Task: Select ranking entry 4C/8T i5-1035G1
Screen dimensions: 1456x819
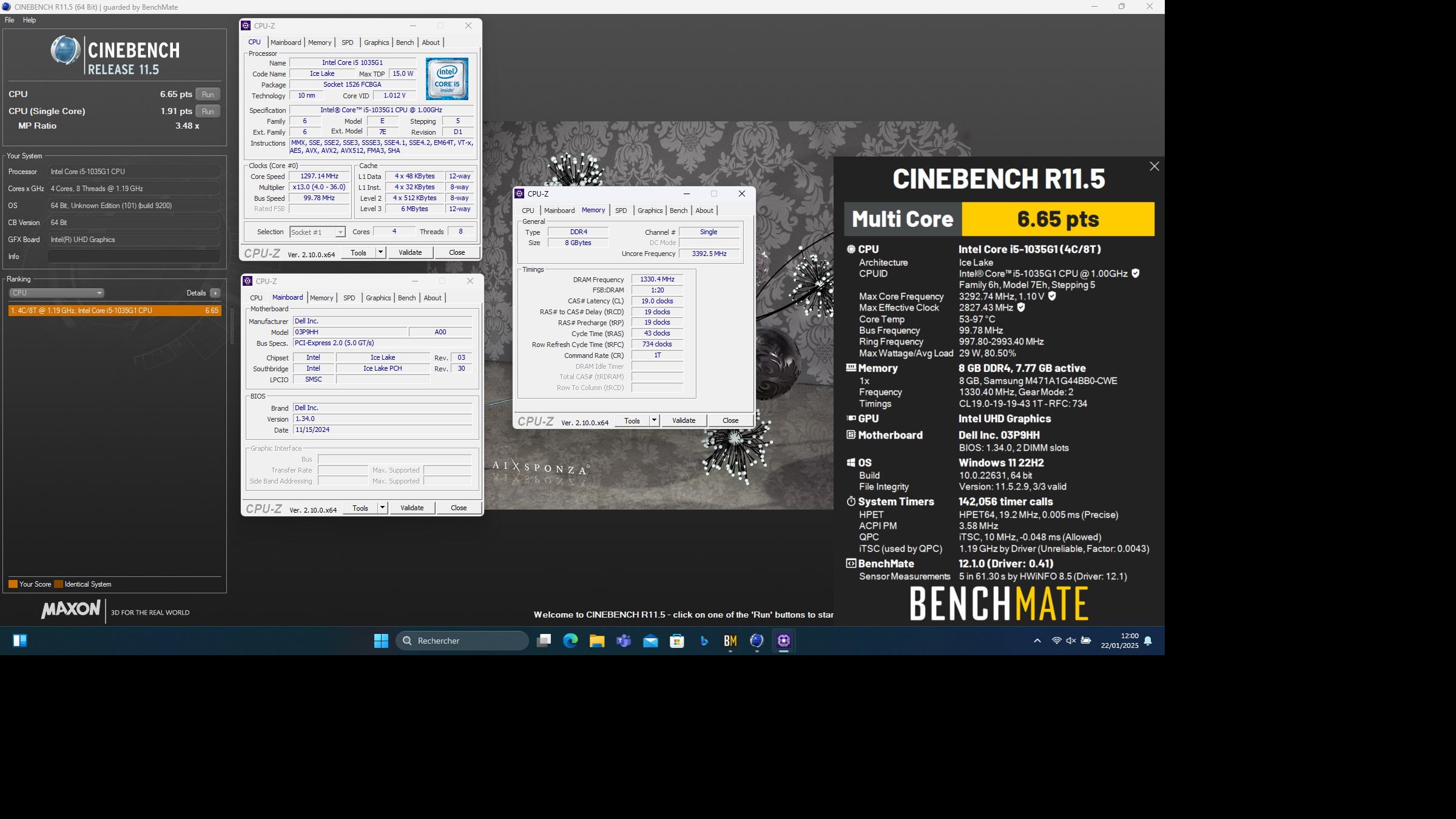Action: pyautogui.click(x=115, y=311)
